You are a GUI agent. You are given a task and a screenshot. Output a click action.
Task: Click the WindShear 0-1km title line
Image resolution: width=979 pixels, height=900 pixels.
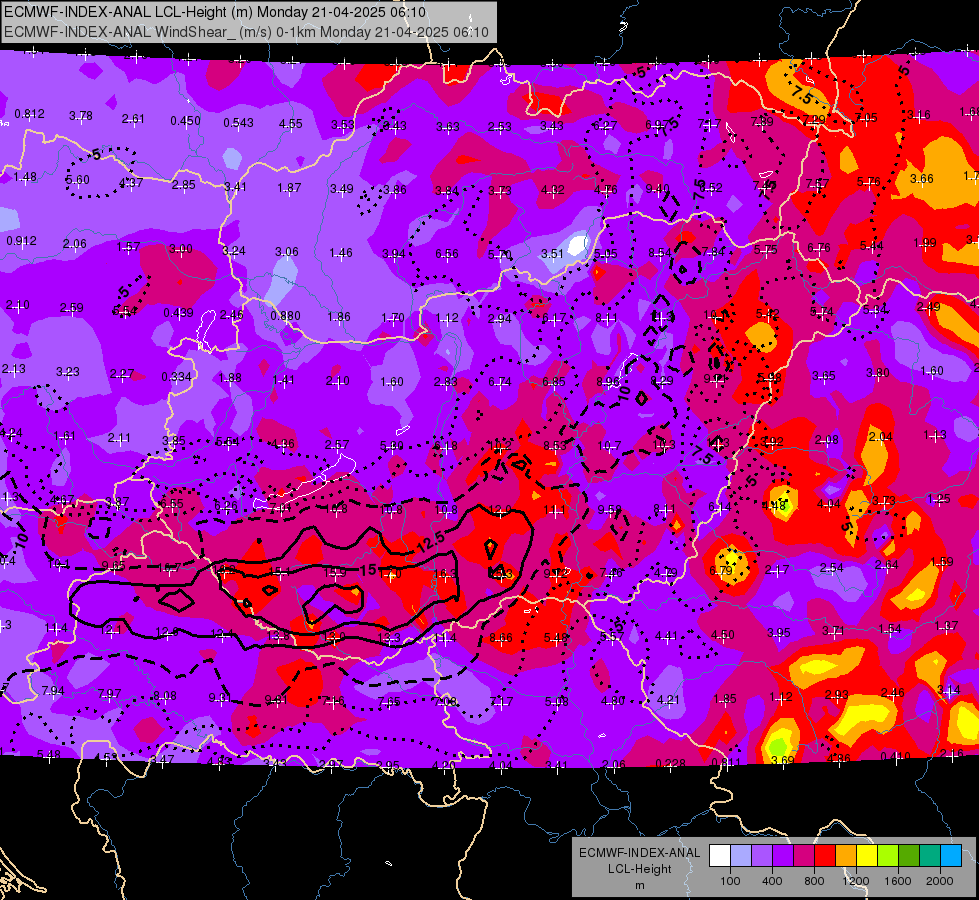(x=246, y=32)
